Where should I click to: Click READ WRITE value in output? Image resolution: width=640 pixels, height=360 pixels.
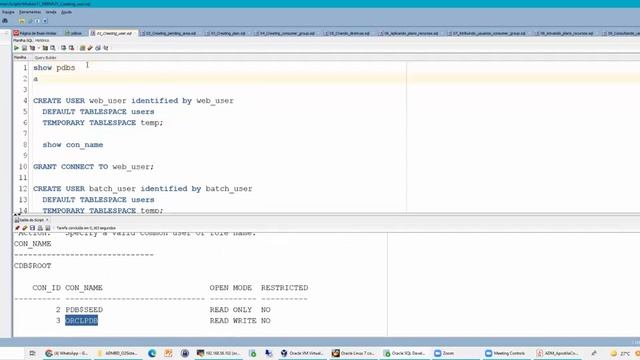pyautogui.click(x=233, y=321)
